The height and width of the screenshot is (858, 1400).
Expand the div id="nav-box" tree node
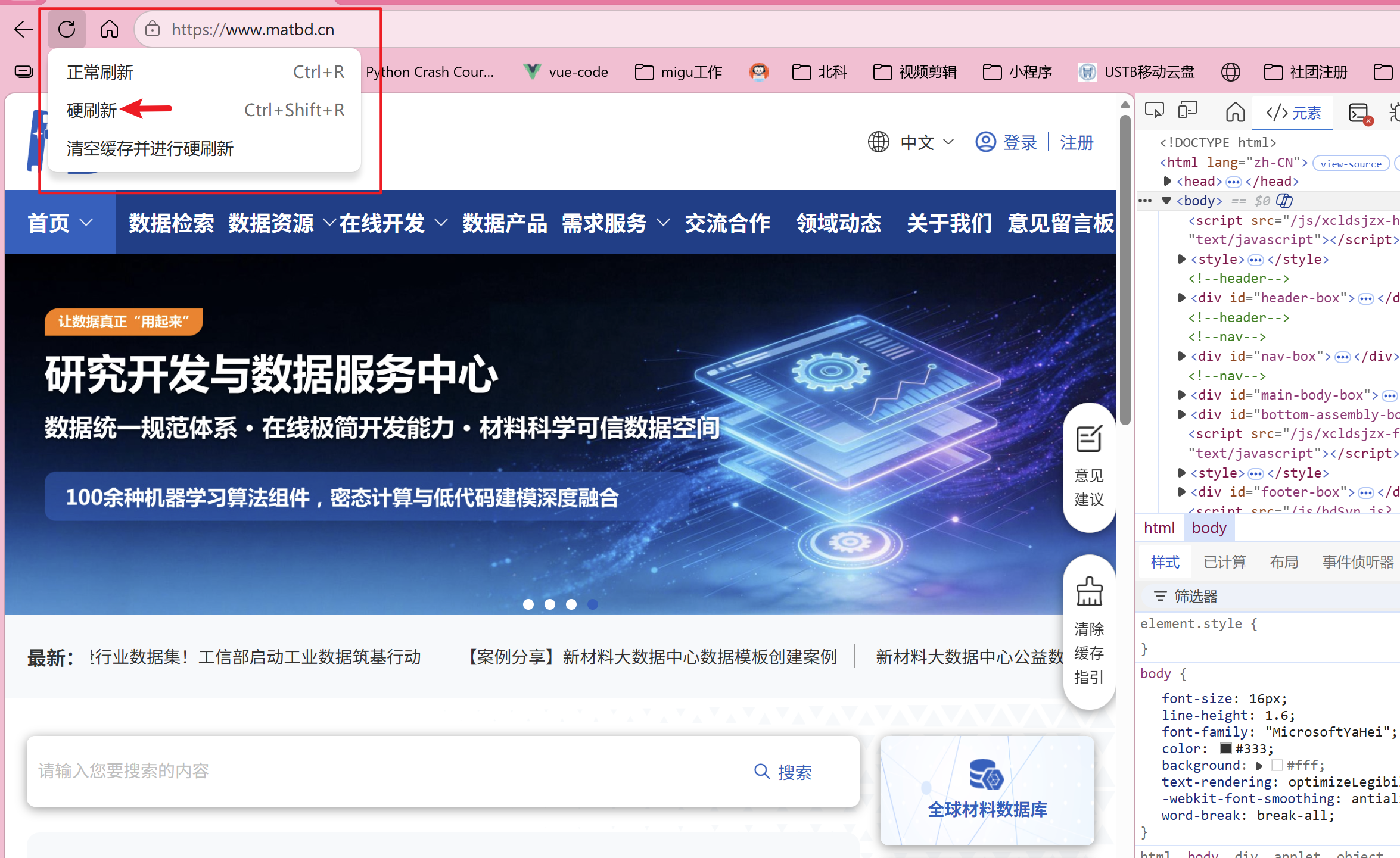(x=1181, y=356)
